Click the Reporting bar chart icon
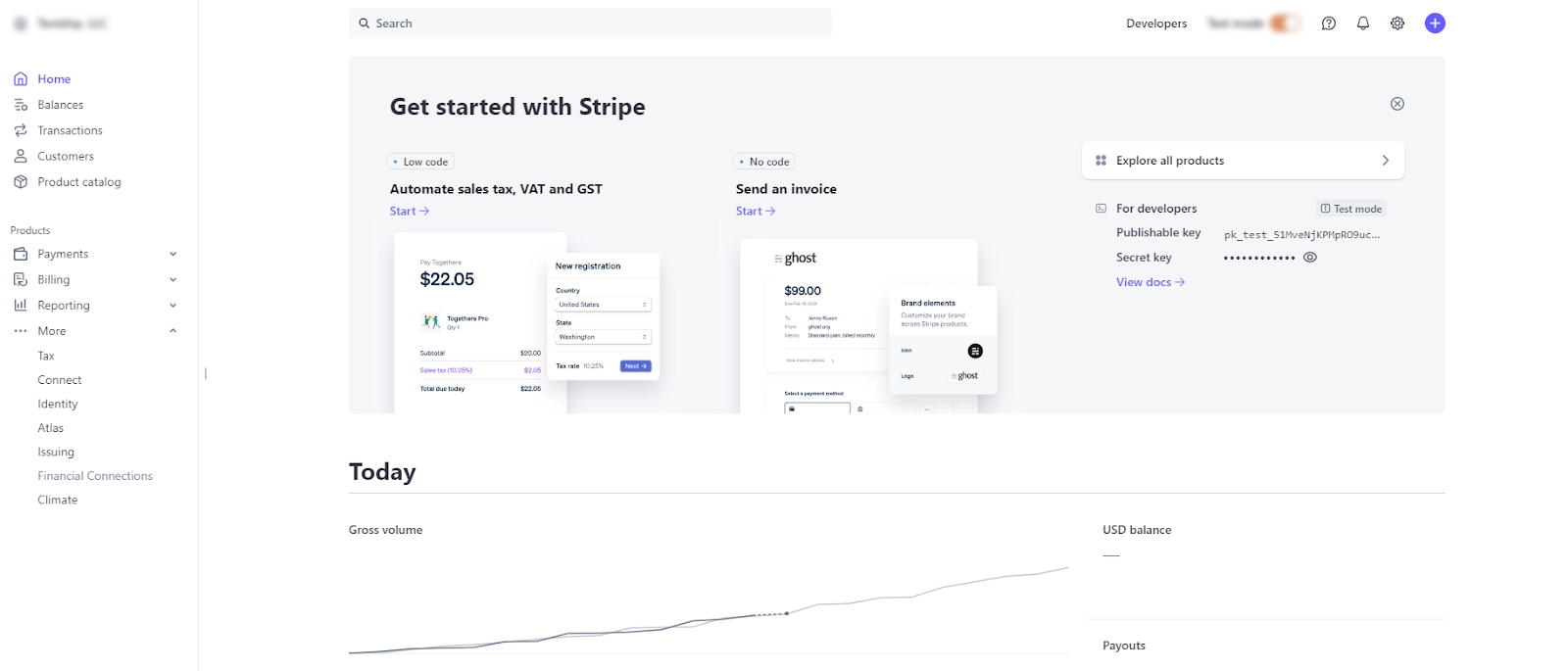Screen dimensions: 1568x671 coord(21,306)
